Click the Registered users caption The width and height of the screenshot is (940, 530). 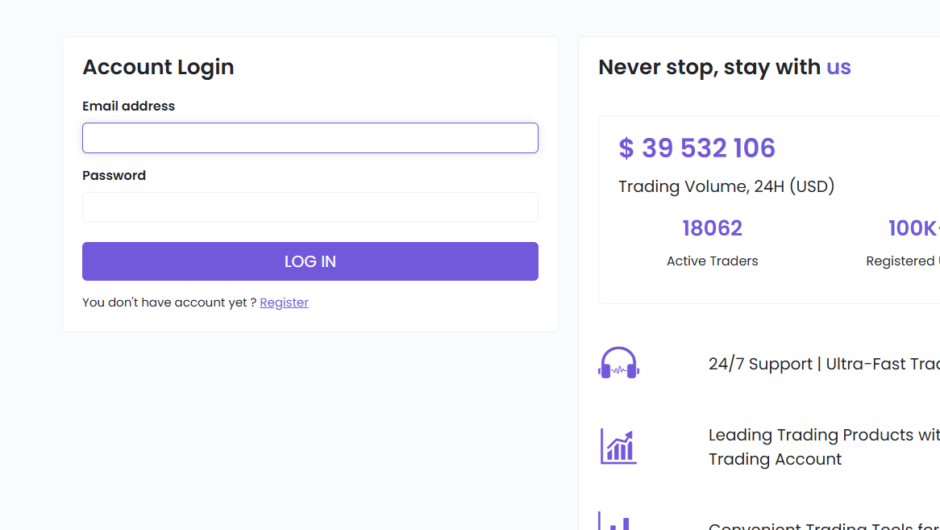click(x=902, y=261)
